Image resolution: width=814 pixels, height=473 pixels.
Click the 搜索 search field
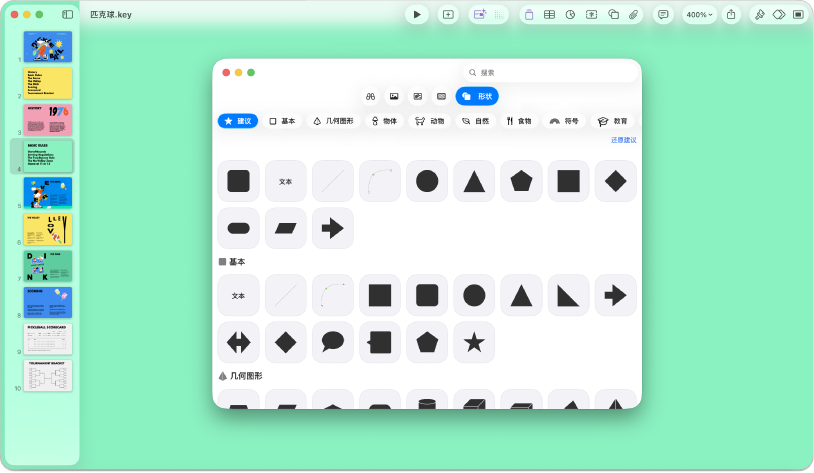(550, 73)
